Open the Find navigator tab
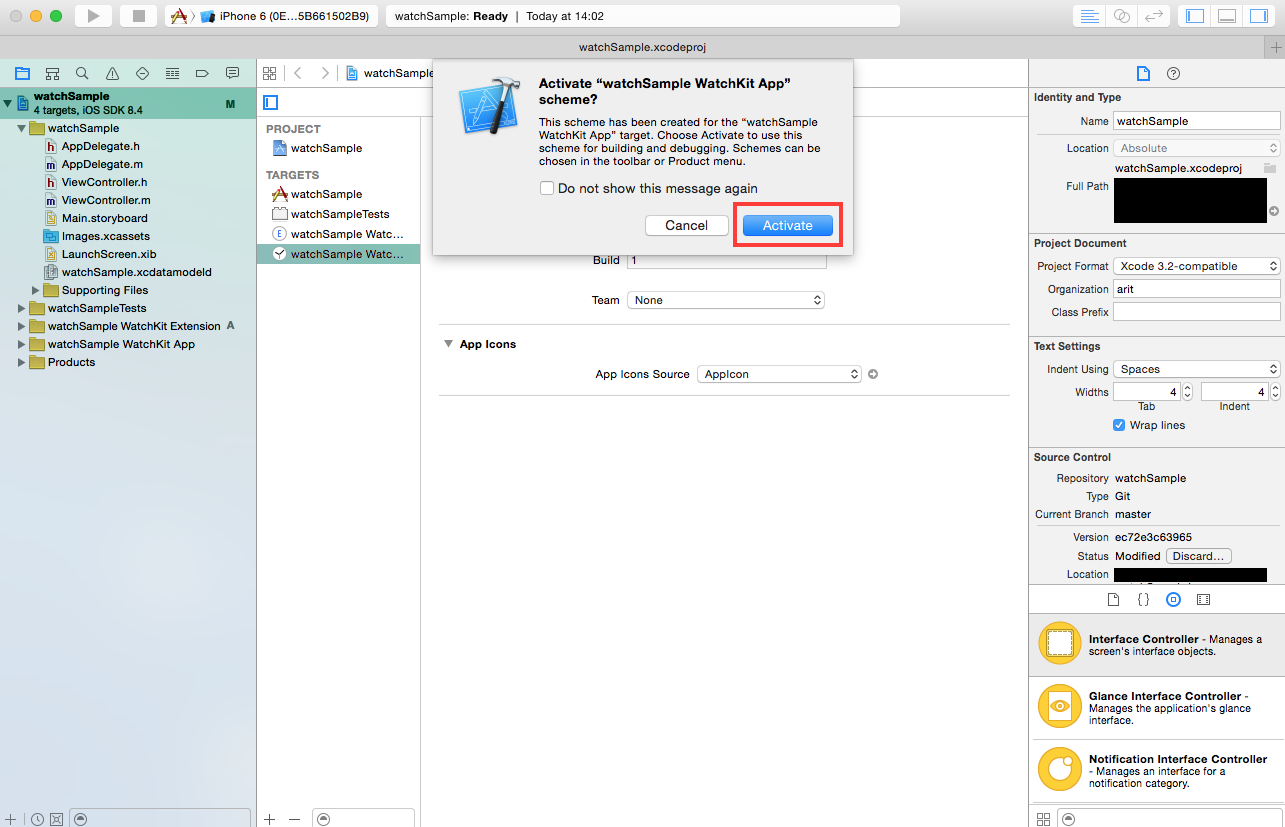Viewport: 1285px width, 827px height. coord(82,73)
